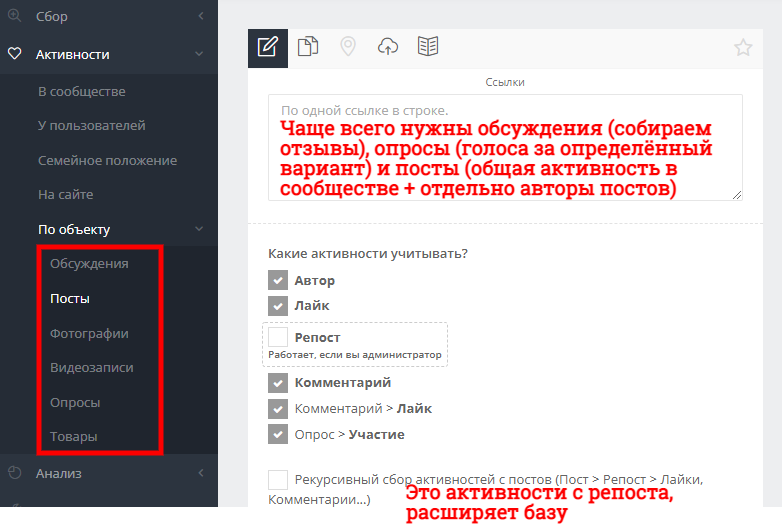Select Посты in the sidebar
Viewport: 782px width, 524px height.
pyautogui.click(x=70, y=299)
